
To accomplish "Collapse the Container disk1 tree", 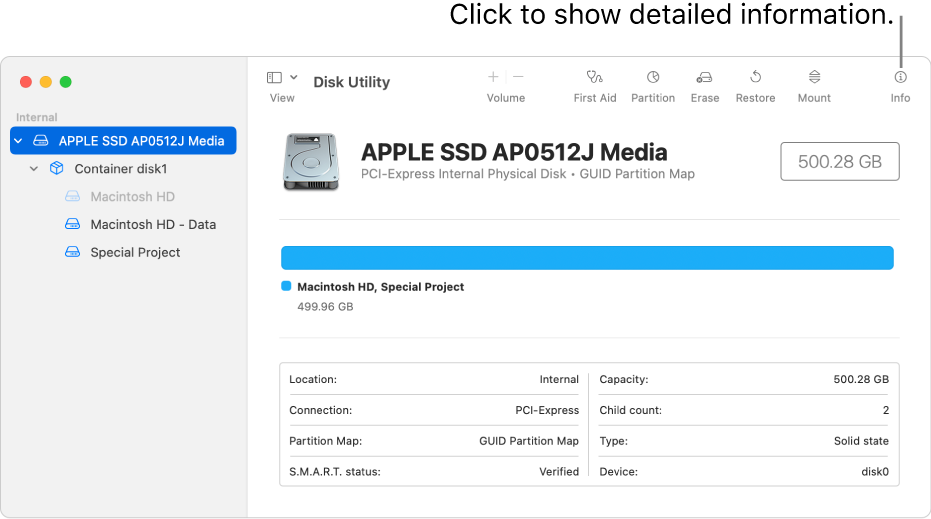I will 34,169.
